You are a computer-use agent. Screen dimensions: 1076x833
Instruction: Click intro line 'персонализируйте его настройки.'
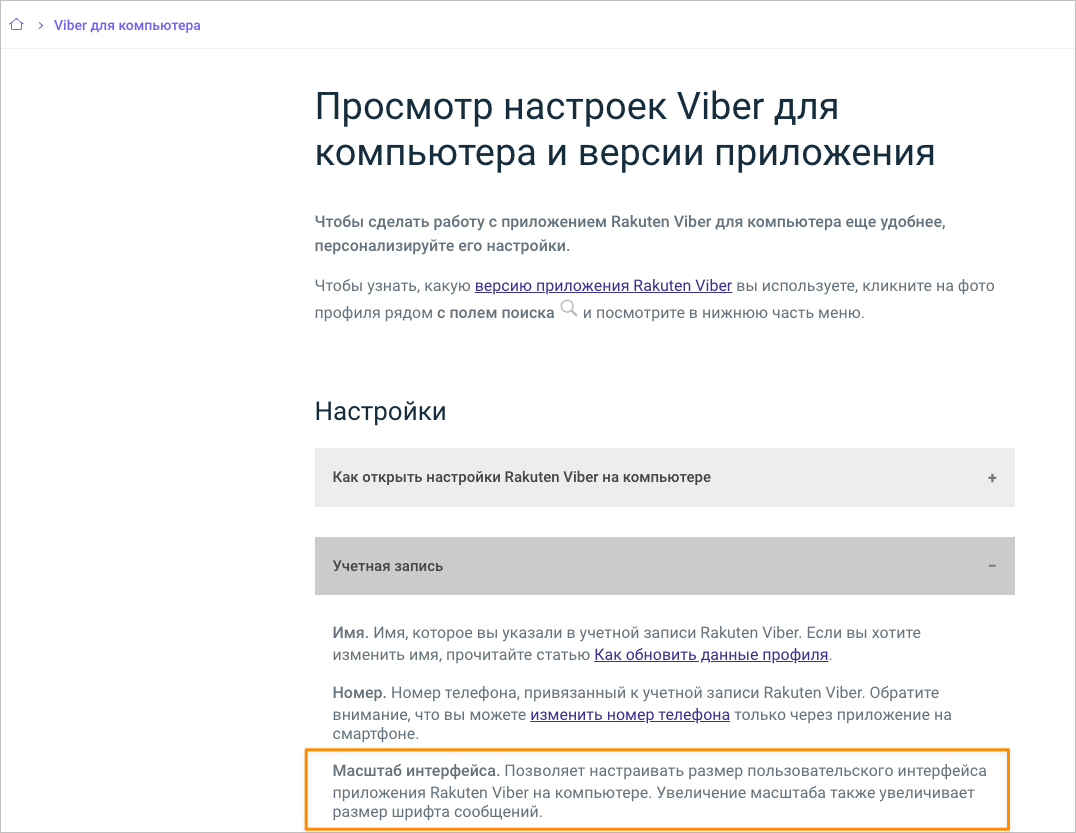[x=442, y=246]
